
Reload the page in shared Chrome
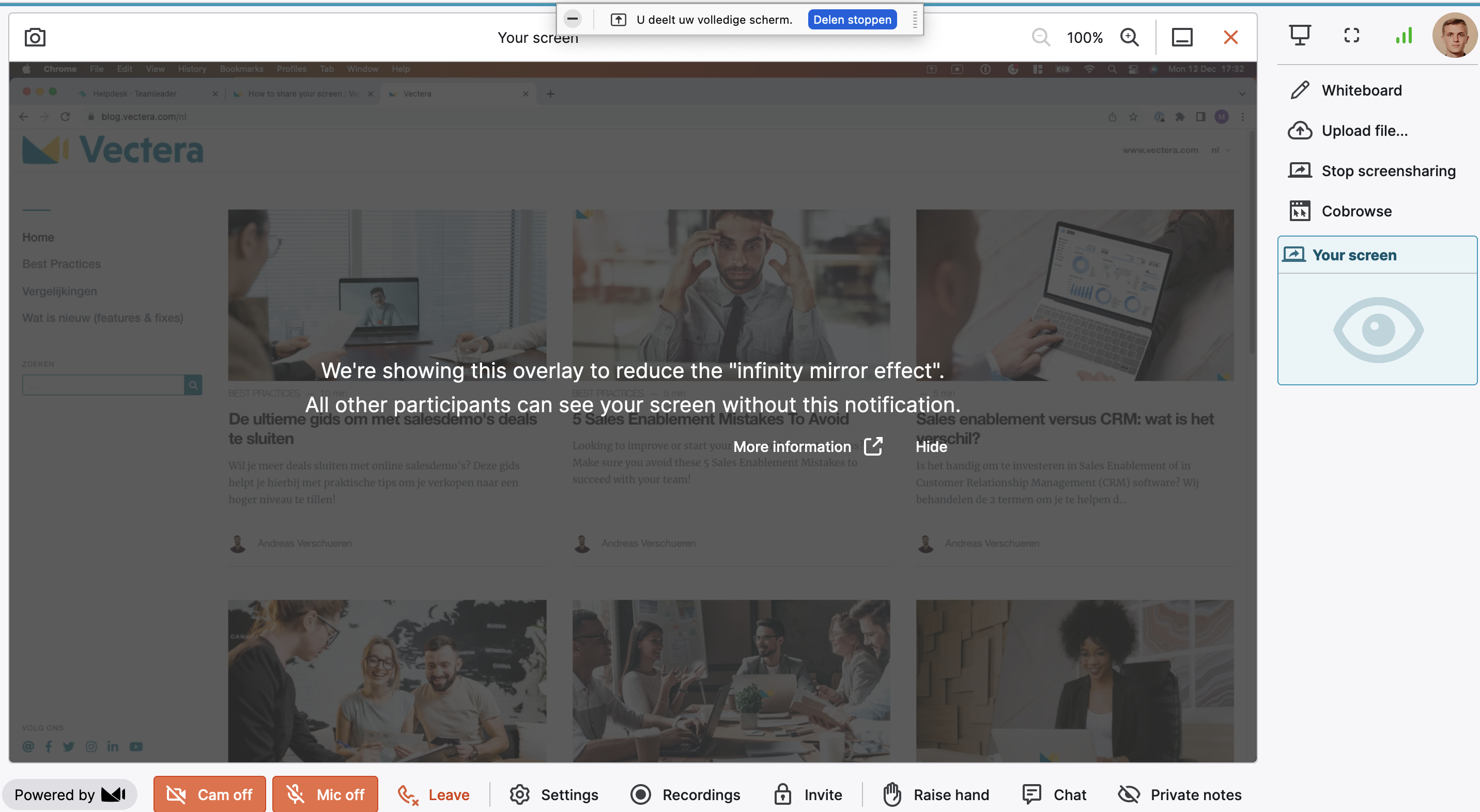tap(65, 117)
